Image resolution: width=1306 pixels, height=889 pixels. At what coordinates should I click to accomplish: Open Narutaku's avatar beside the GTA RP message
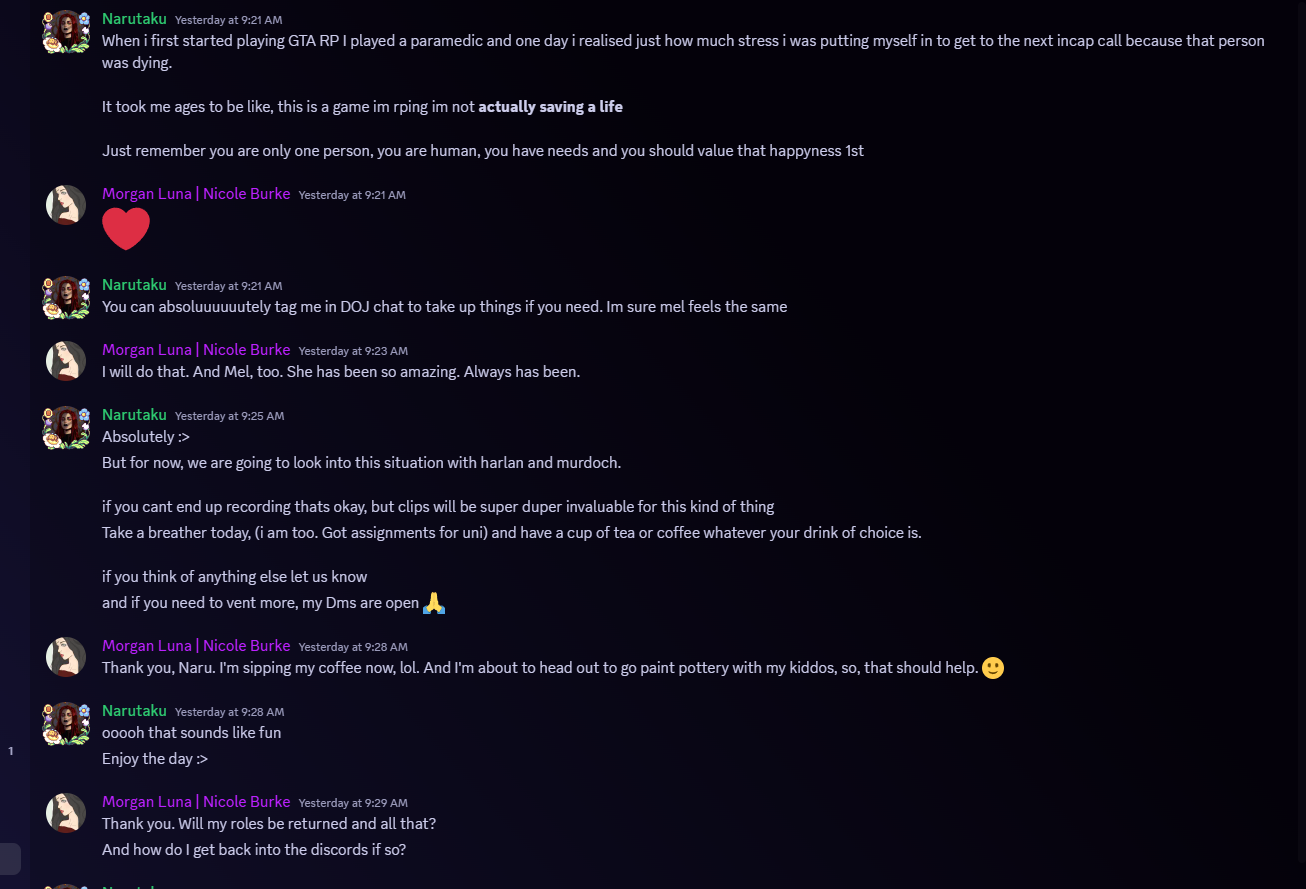[x=66, y=31]
